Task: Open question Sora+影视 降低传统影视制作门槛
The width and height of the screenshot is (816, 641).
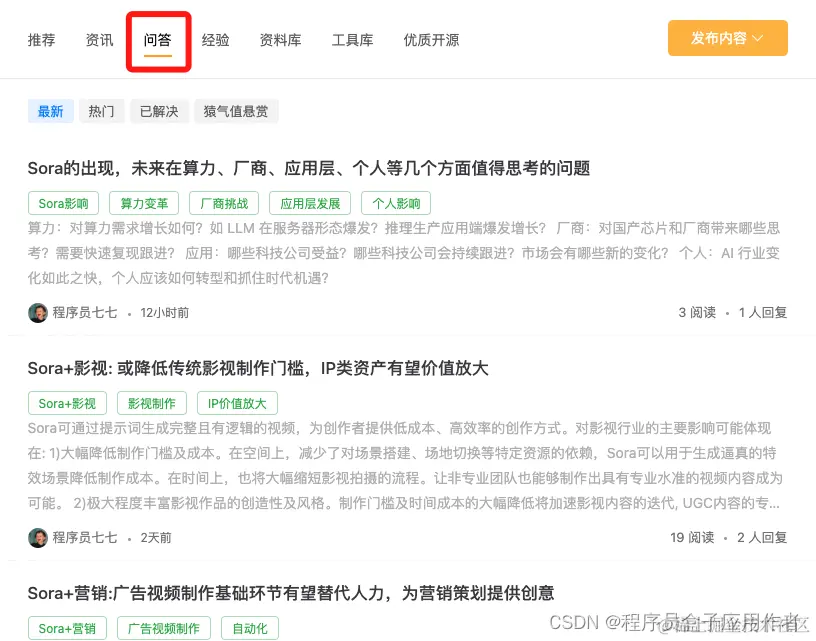Action: coord(258,368)
